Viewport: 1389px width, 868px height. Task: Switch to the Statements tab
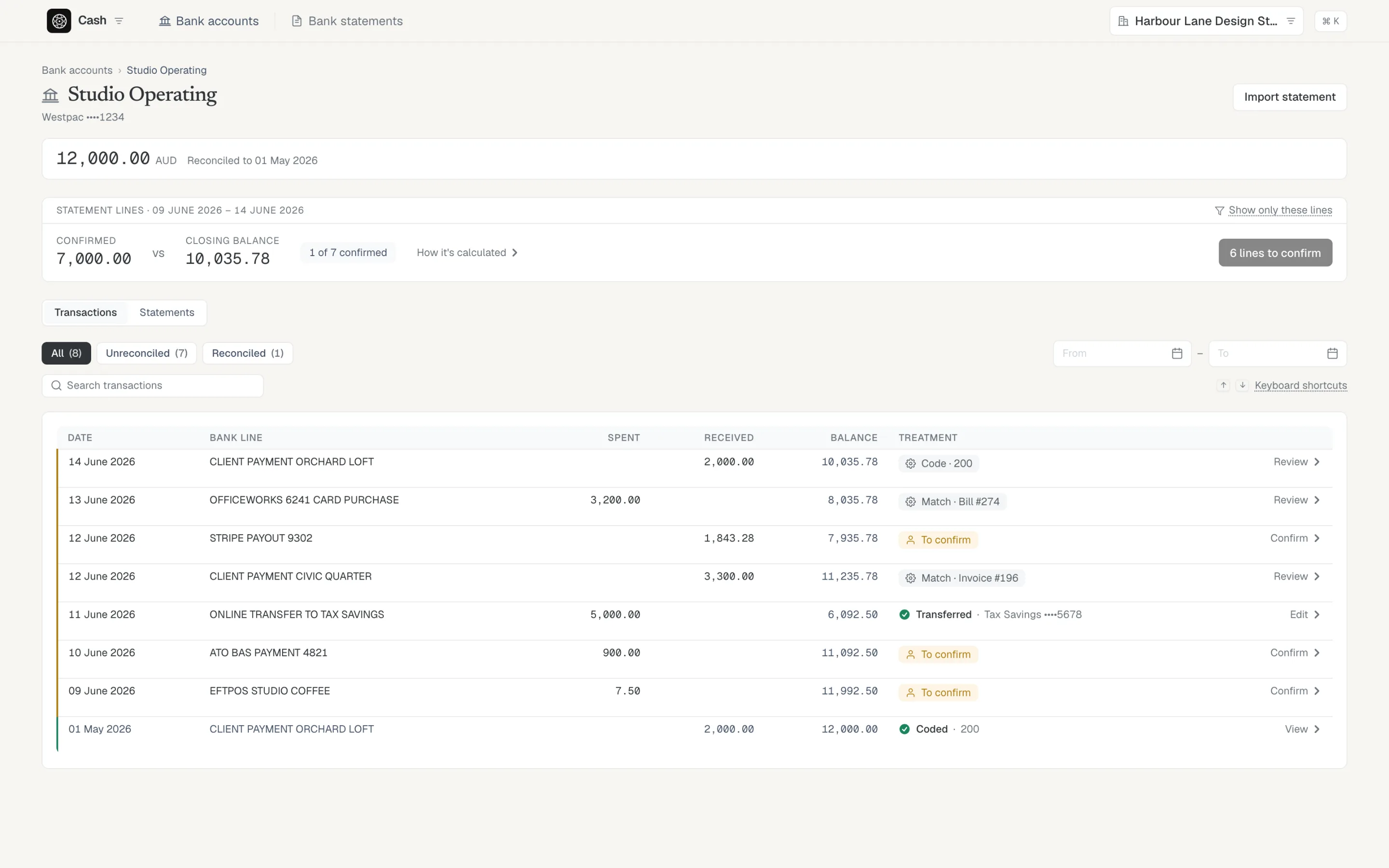[x=167, y=312]
